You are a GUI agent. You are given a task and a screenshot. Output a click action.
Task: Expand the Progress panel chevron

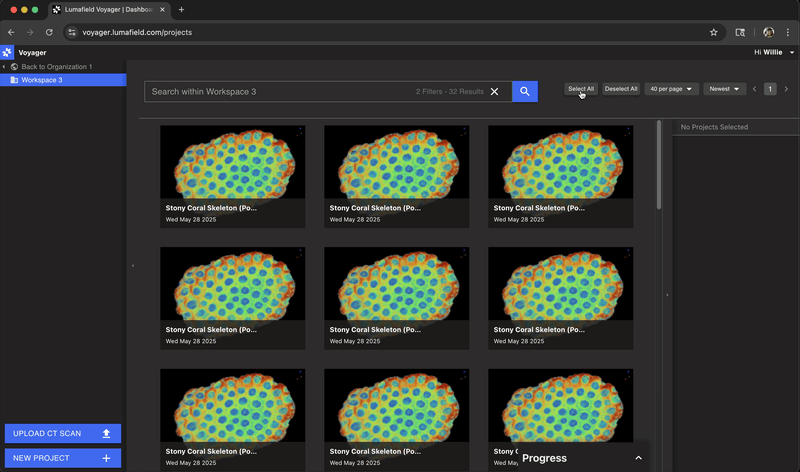click(638, 458)
